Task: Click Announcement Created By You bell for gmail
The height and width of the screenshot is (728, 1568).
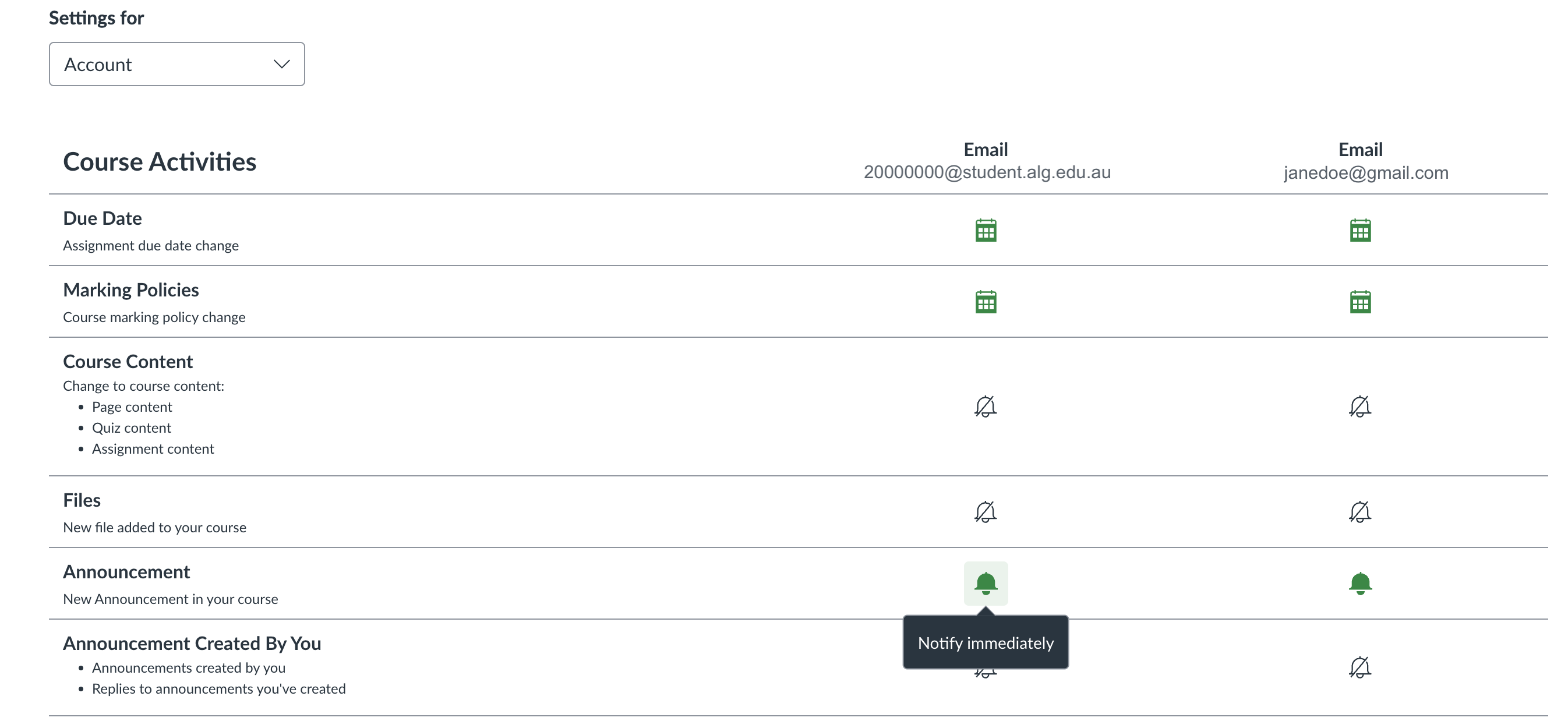Action: click(x=1360, y=667)
